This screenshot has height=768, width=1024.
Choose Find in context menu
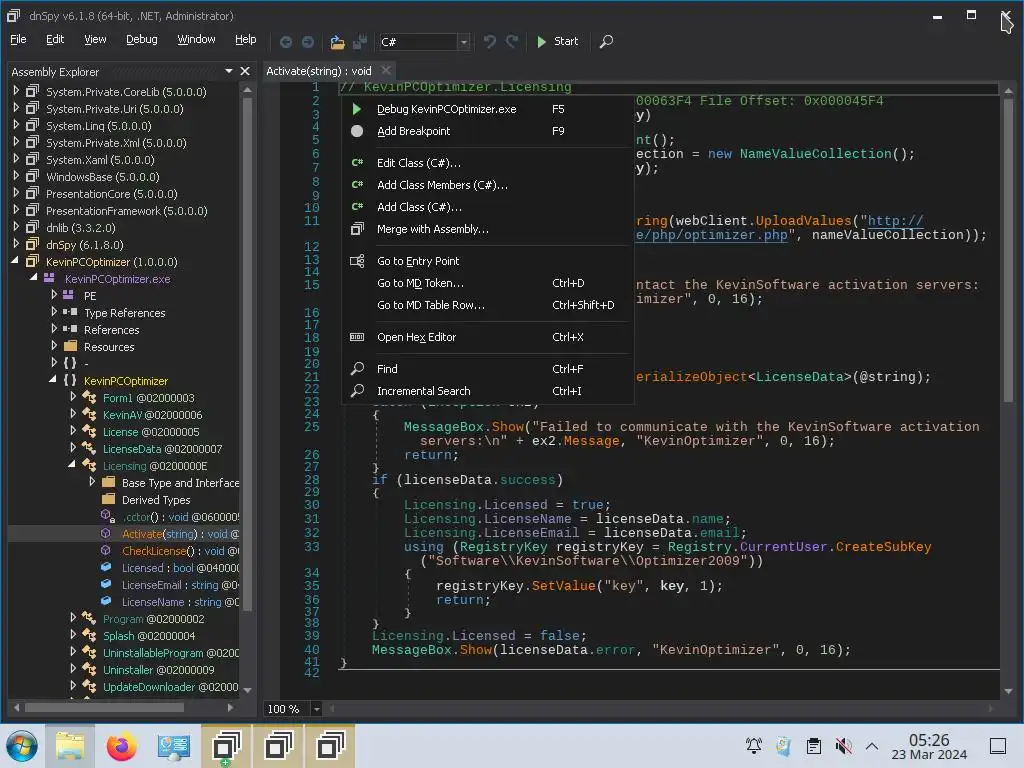click(487, 369)
